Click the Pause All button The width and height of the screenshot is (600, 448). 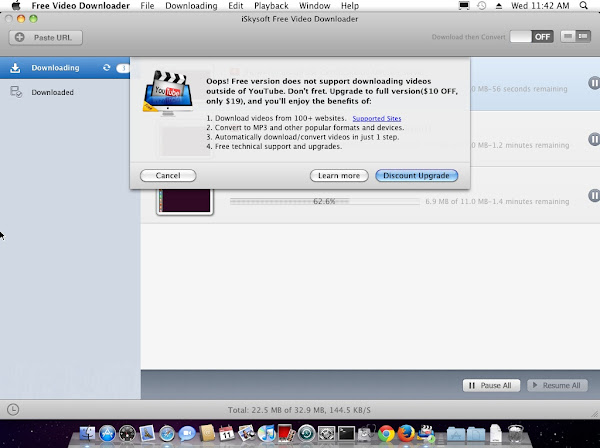491,385
